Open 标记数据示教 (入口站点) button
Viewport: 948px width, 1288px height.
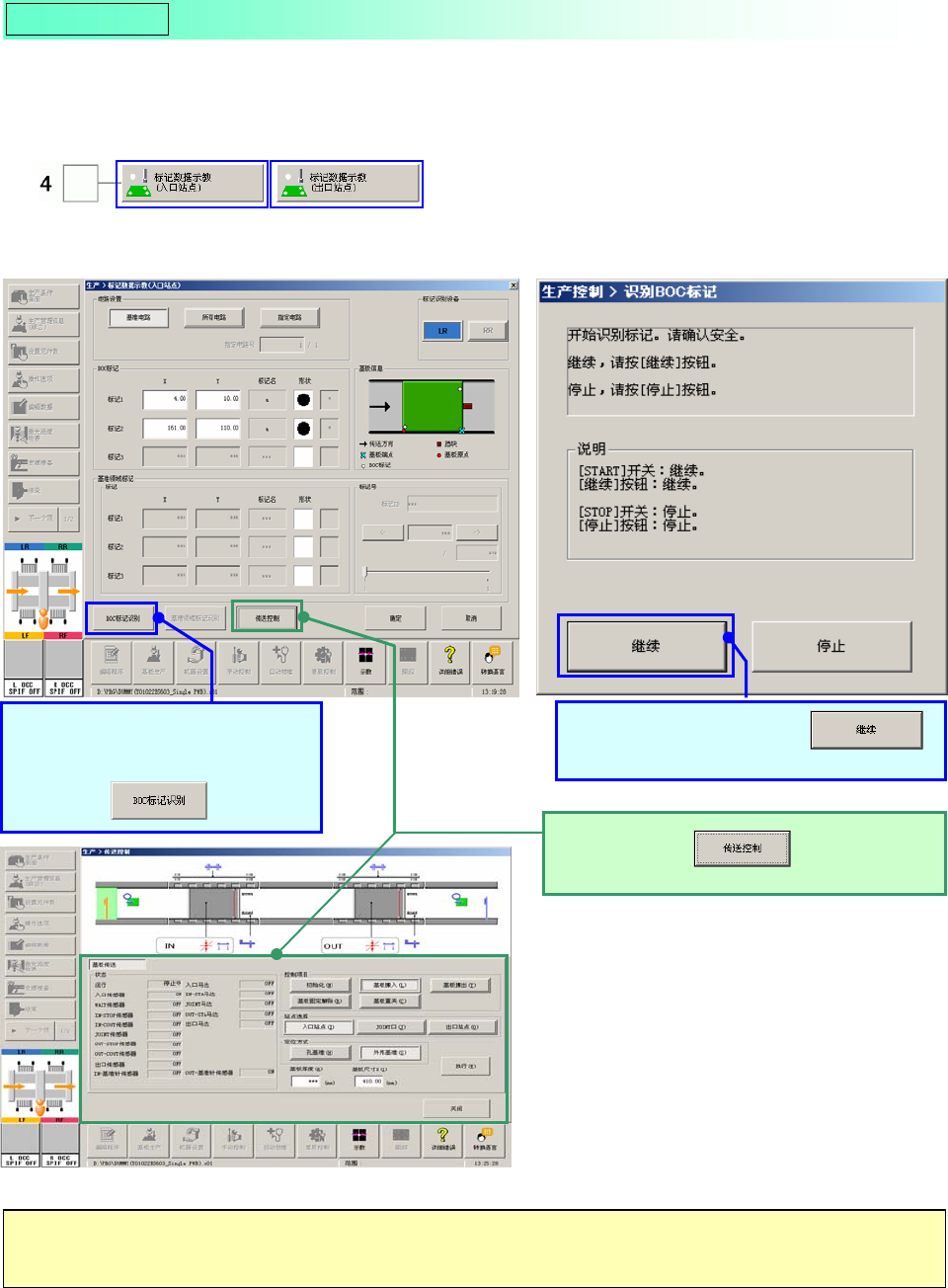193,184
